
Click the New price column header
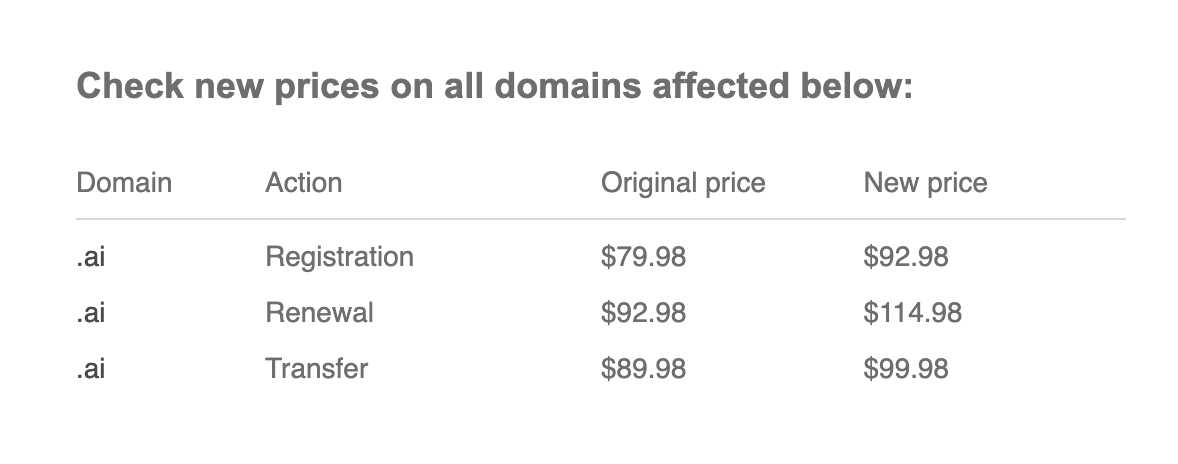(x=925, y=183)
